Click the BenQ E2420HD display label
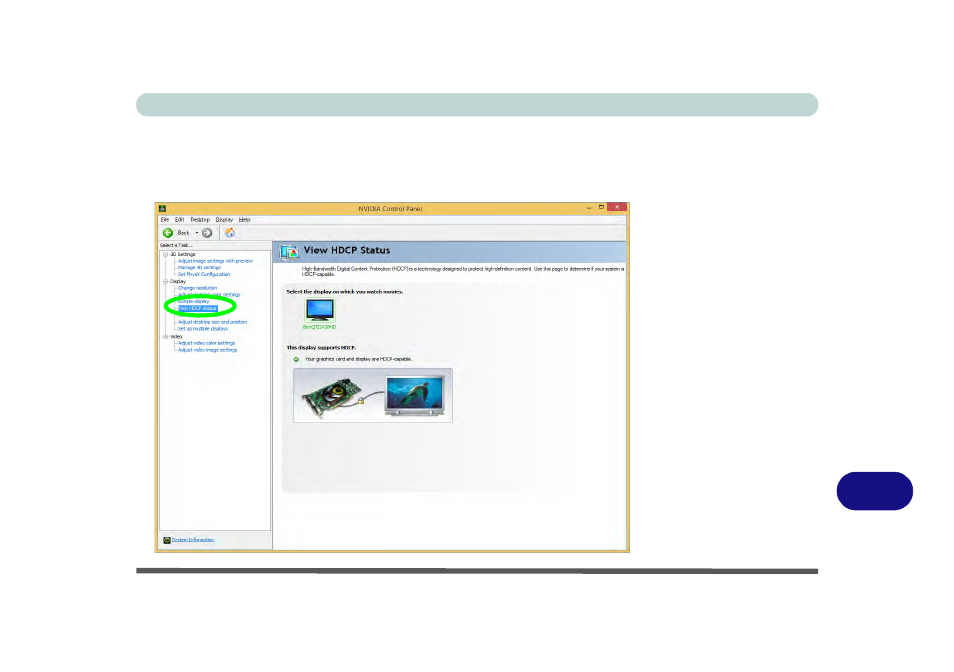Viewport: 954px width, 672px height. [319, 327]
